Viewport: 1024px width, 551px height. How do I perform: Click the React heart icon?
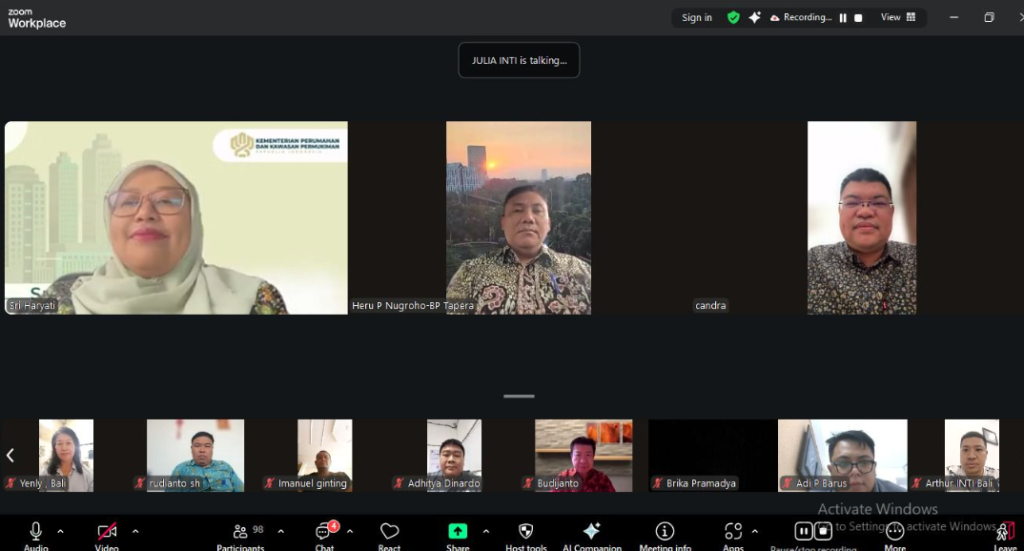[389, 533]
